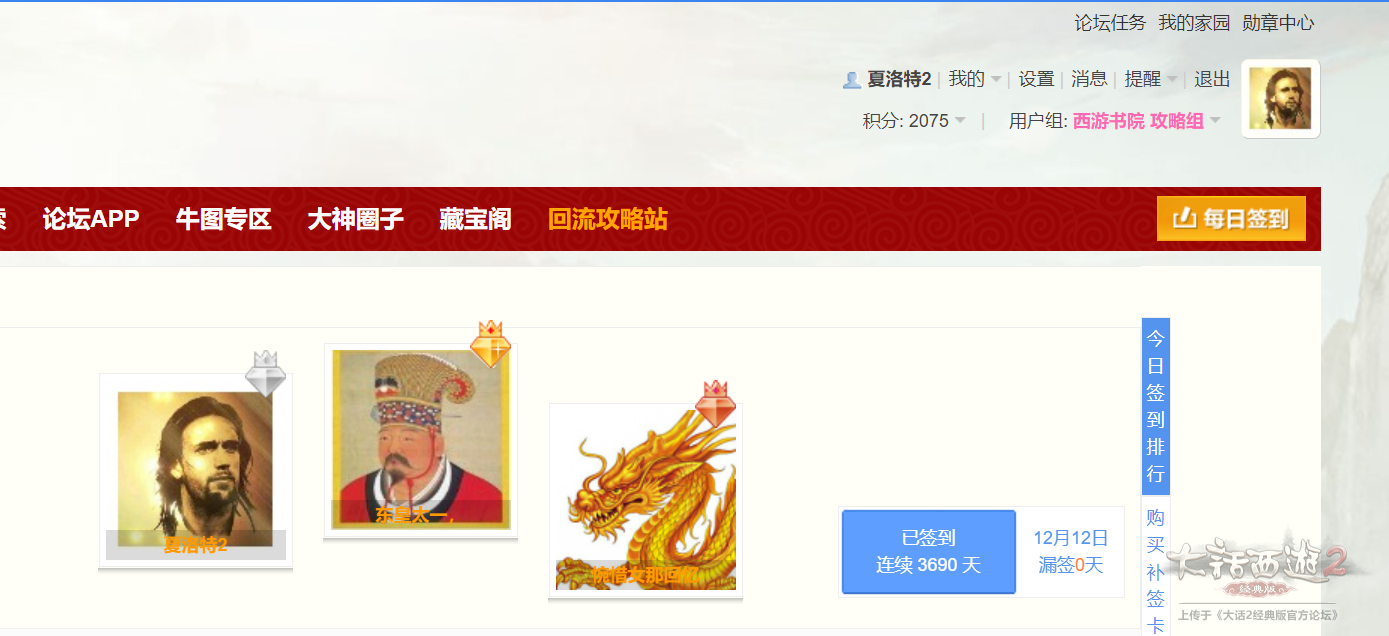Open the 东皇太一 emperor portrait
Viewport: 1389px width, 636px height.
(x=421, y=441)
